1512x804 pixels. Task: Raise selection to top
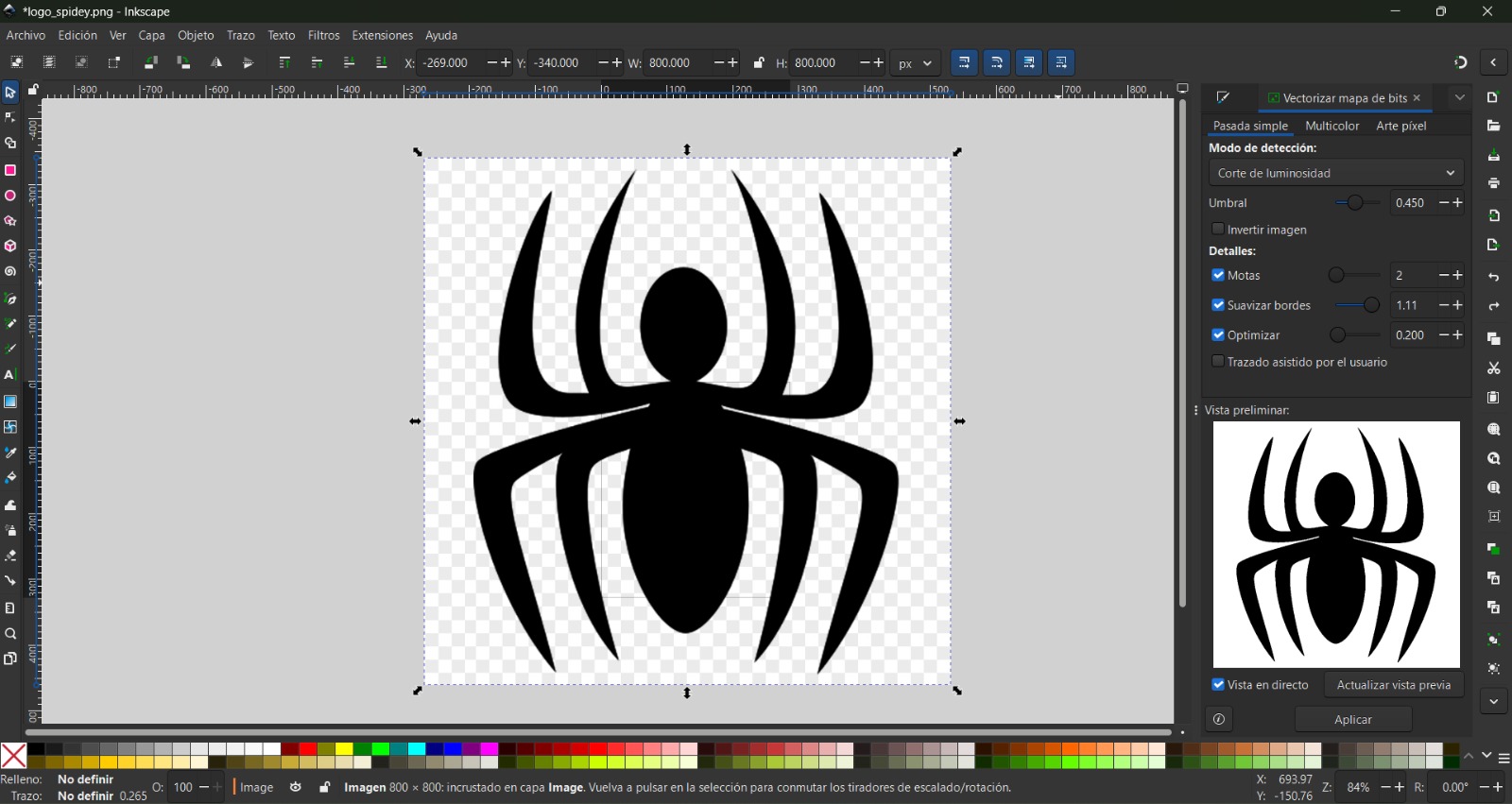[284, 62]
